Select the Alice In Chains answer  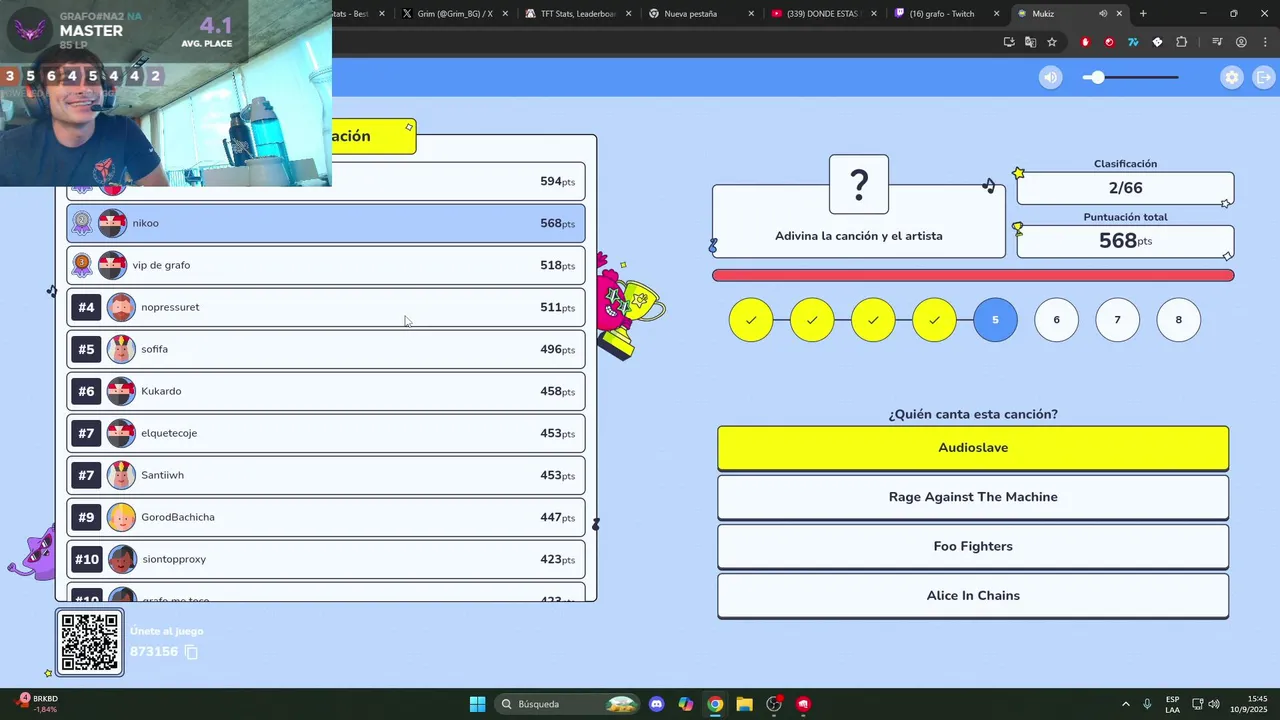click(973, 595)
